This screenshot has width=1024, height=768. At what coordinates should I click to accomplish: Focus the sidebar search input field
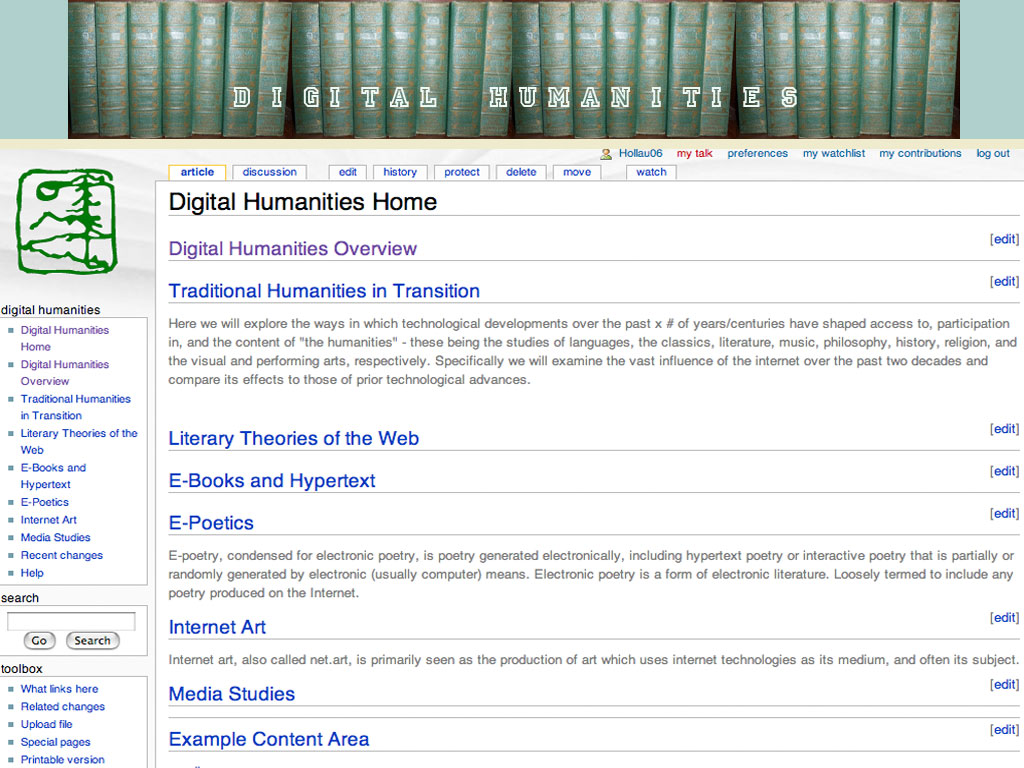[71, 621]
